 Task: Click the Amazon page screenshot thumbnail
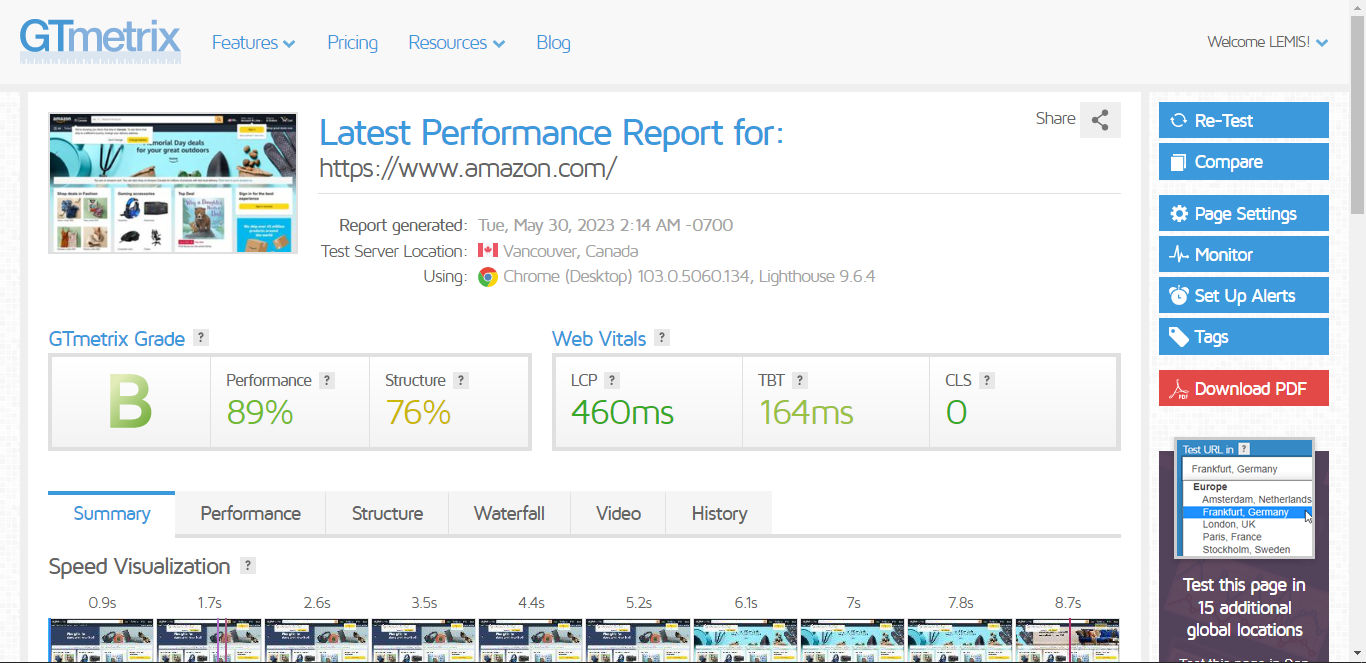tap(173, 183)
